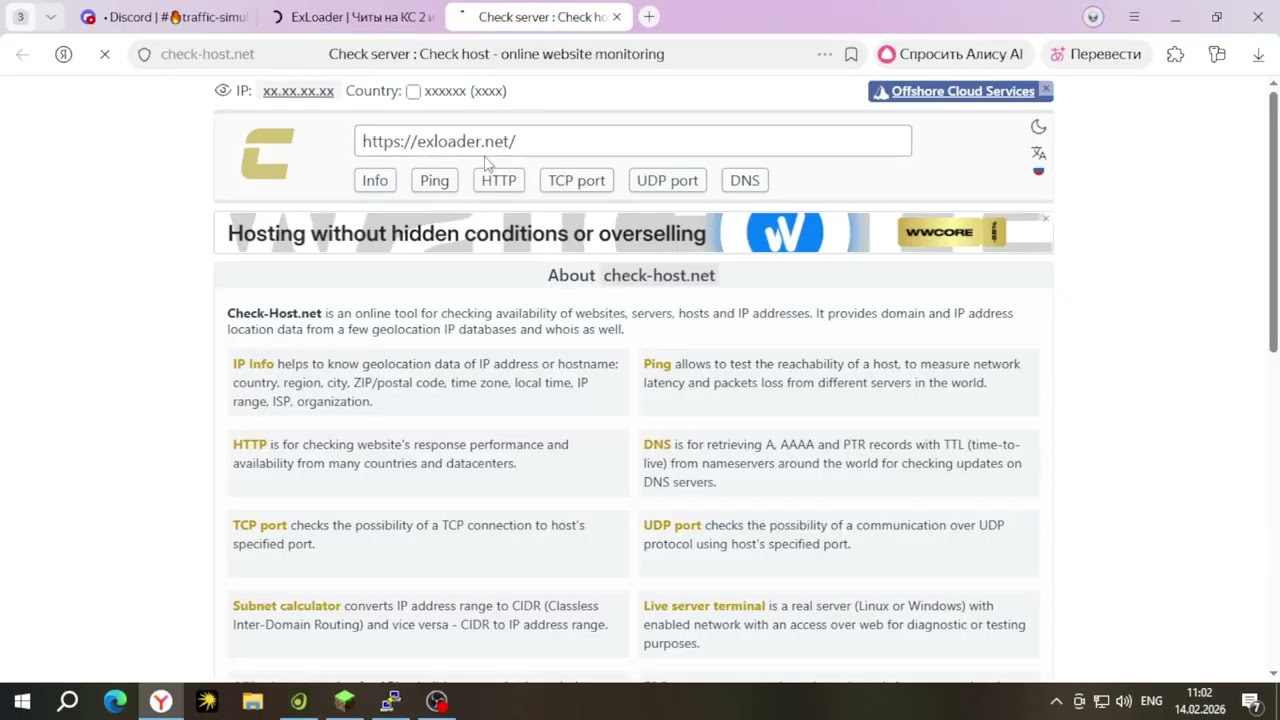The height and width of the screenshot is (720, 1280).
Task: Toggle the Country checkbox
Action: [413, 91]
